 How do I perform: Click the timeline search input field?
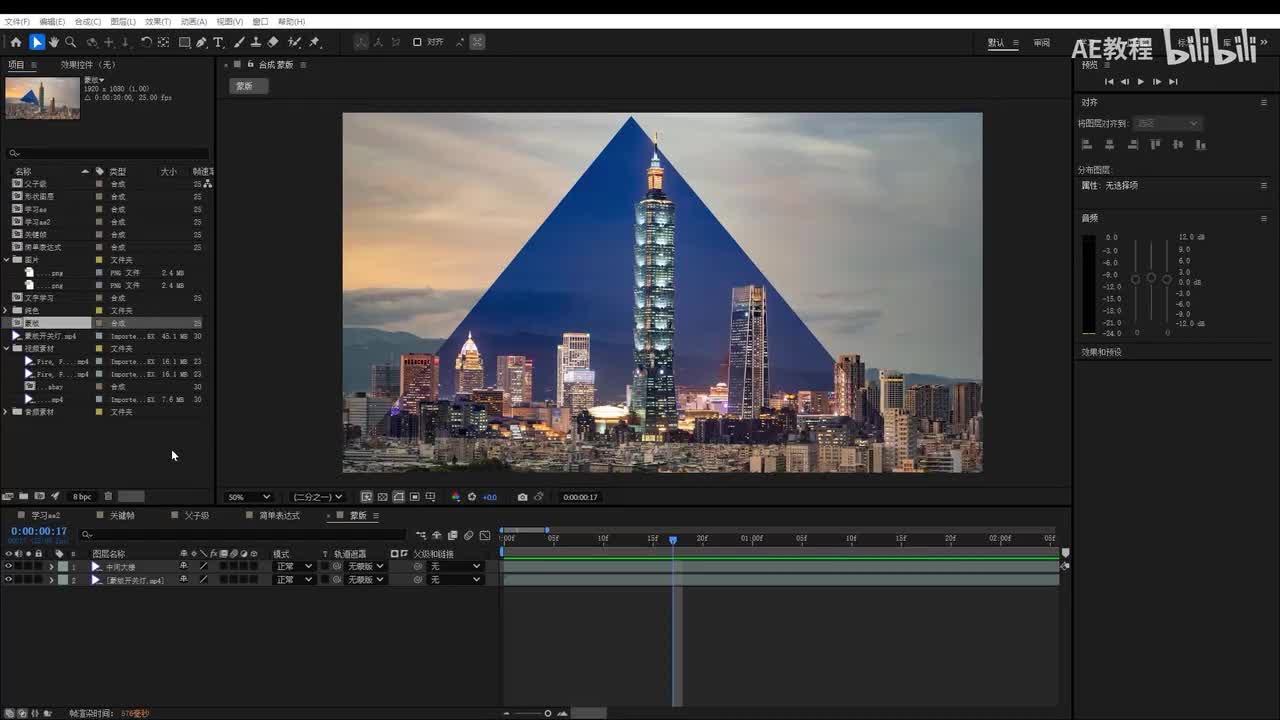point(245,535)
